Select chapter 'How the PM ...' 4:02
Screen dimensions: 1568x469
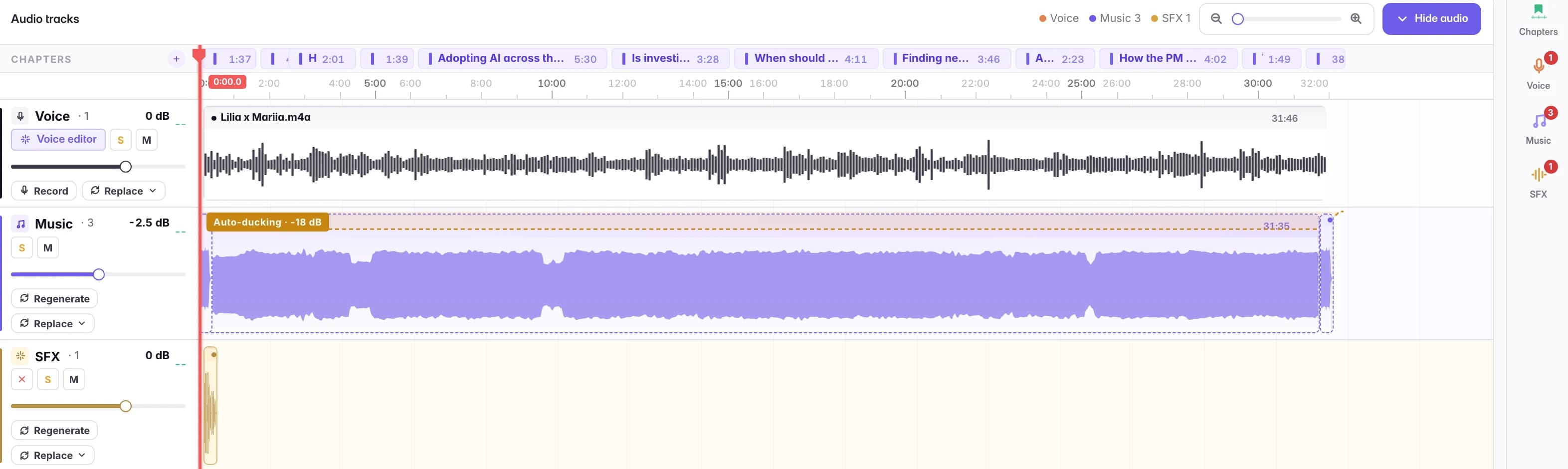tap(1168, 58)
